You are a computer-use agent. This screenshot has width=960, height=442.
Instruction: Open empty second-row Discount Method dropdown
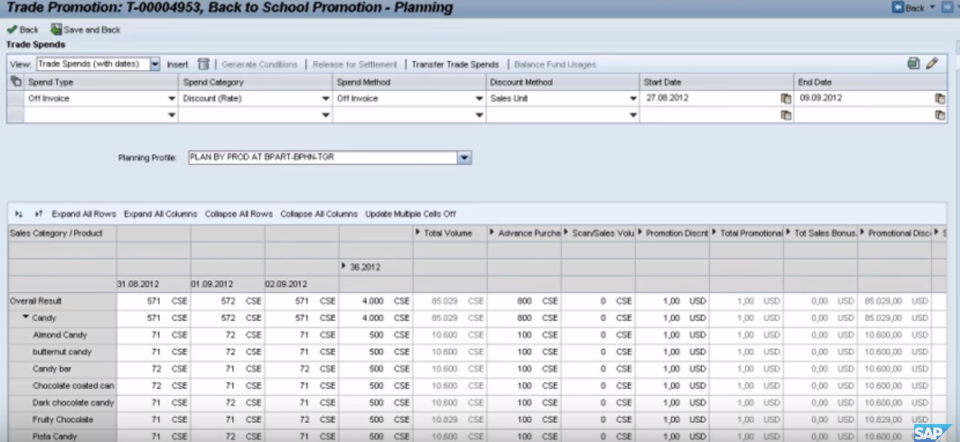click(x=633, y=115)
